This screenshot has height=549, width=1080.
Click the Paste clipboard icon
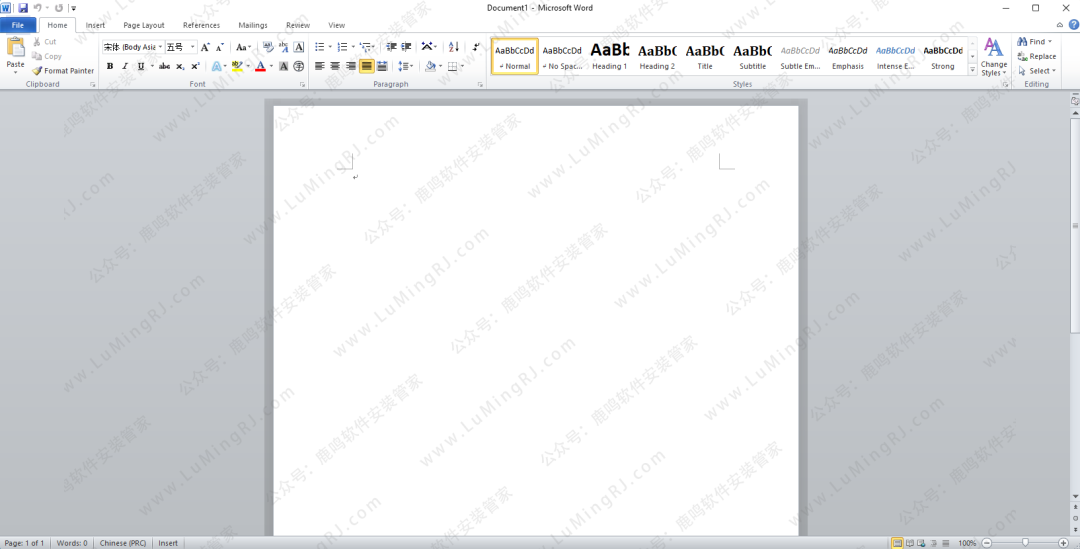(15, 48)
